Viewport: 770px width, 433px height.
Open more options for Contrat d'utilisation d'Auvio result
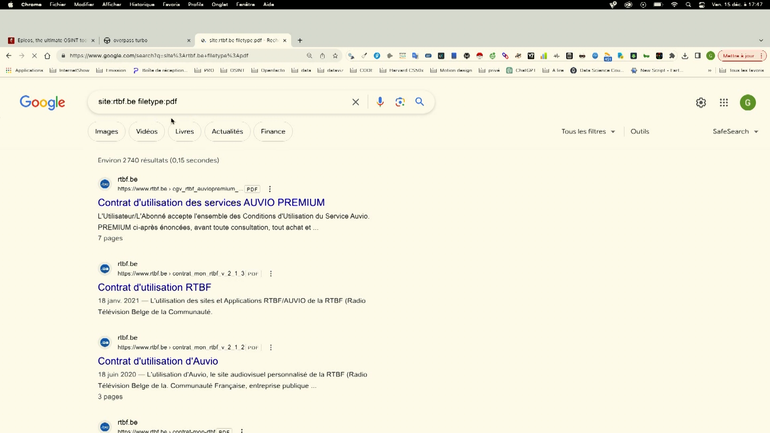click(271, 347)
